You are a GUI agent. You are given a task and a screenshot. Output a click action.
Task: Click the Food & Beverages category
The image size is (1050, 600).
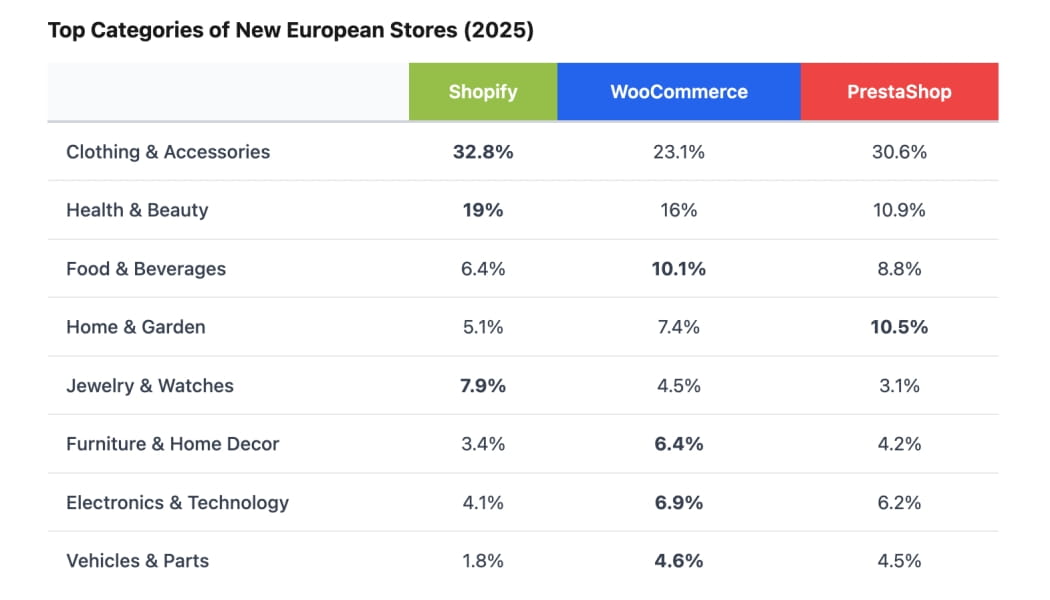pyautogui.click(x=146, y=269)
